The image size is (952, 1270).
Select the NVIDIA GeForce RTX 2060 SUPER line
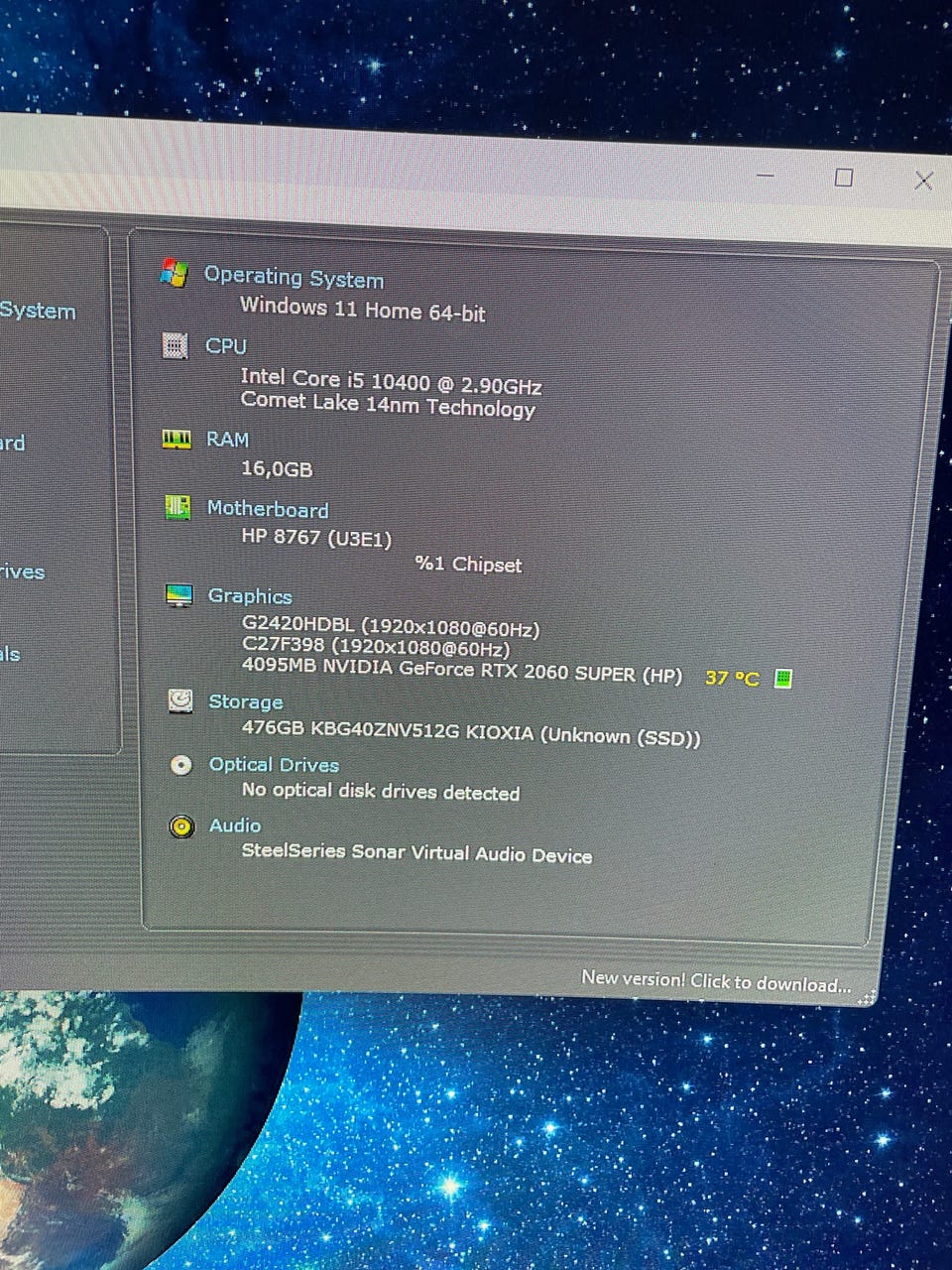coord(462,671)
